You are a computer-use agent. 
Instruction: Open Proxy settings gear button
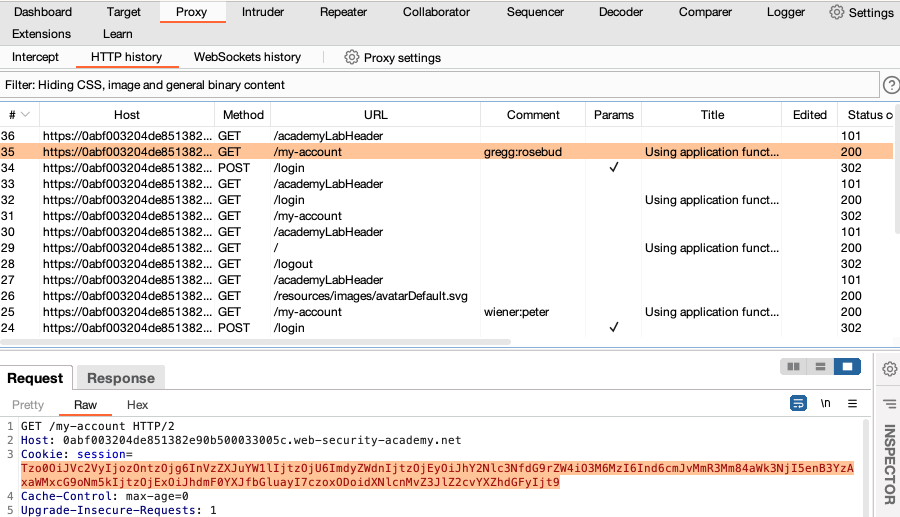393,57
